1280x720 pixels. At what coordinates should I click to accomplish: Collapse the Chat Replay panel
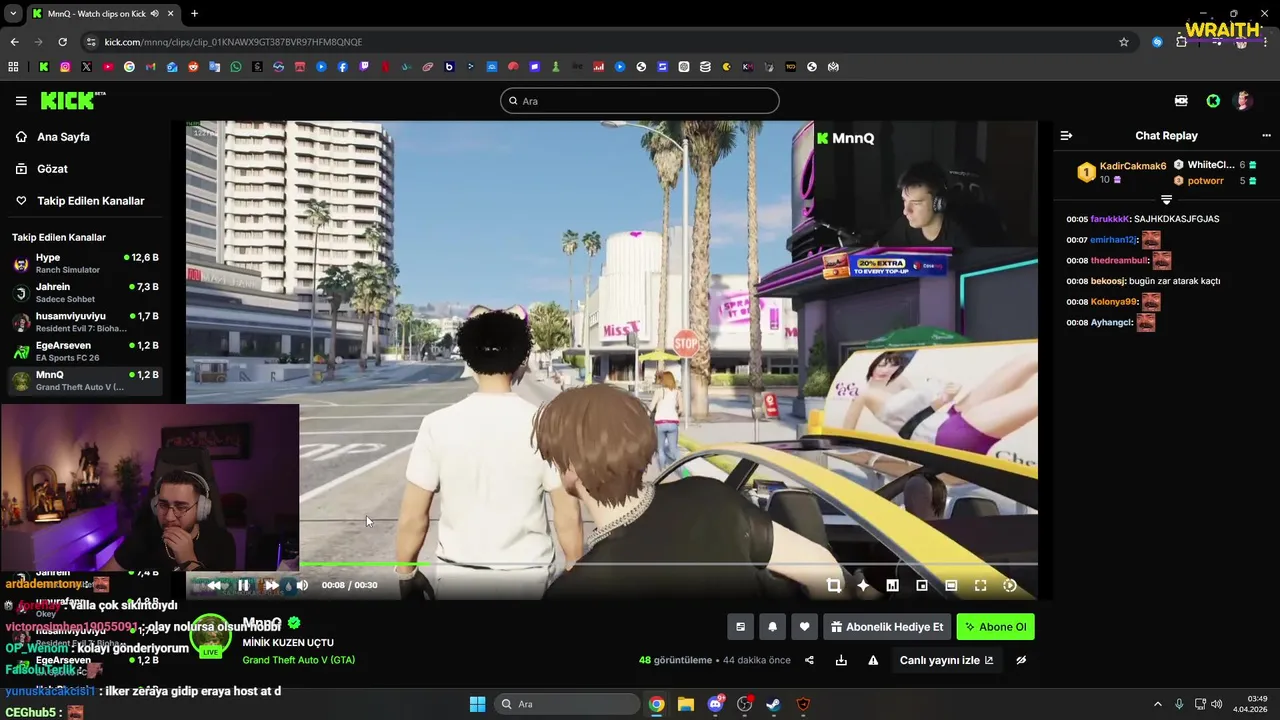(x=1066, y=135)
